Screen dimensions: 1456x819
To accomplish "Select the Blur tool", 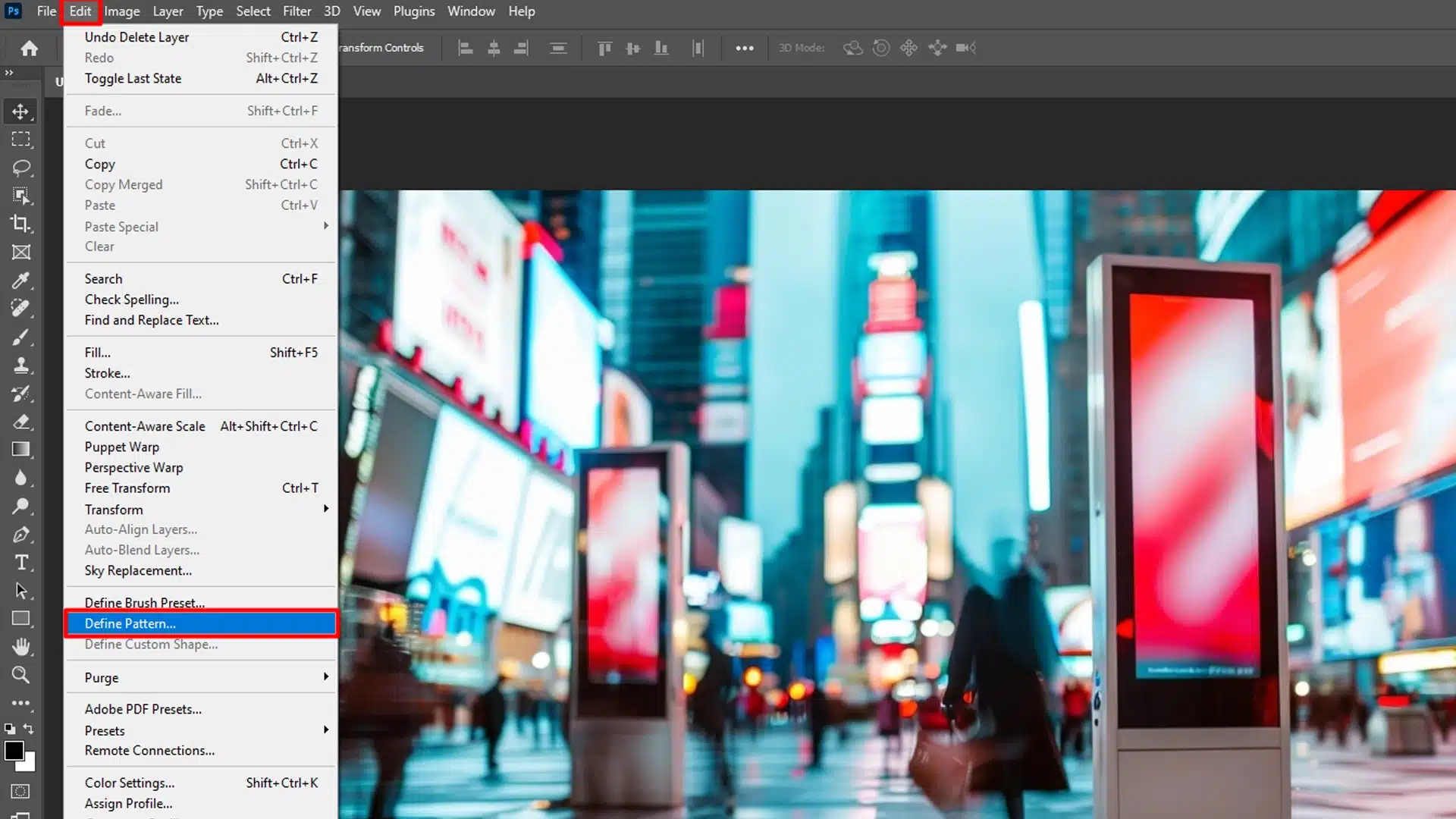I will (x=20, y=478).
